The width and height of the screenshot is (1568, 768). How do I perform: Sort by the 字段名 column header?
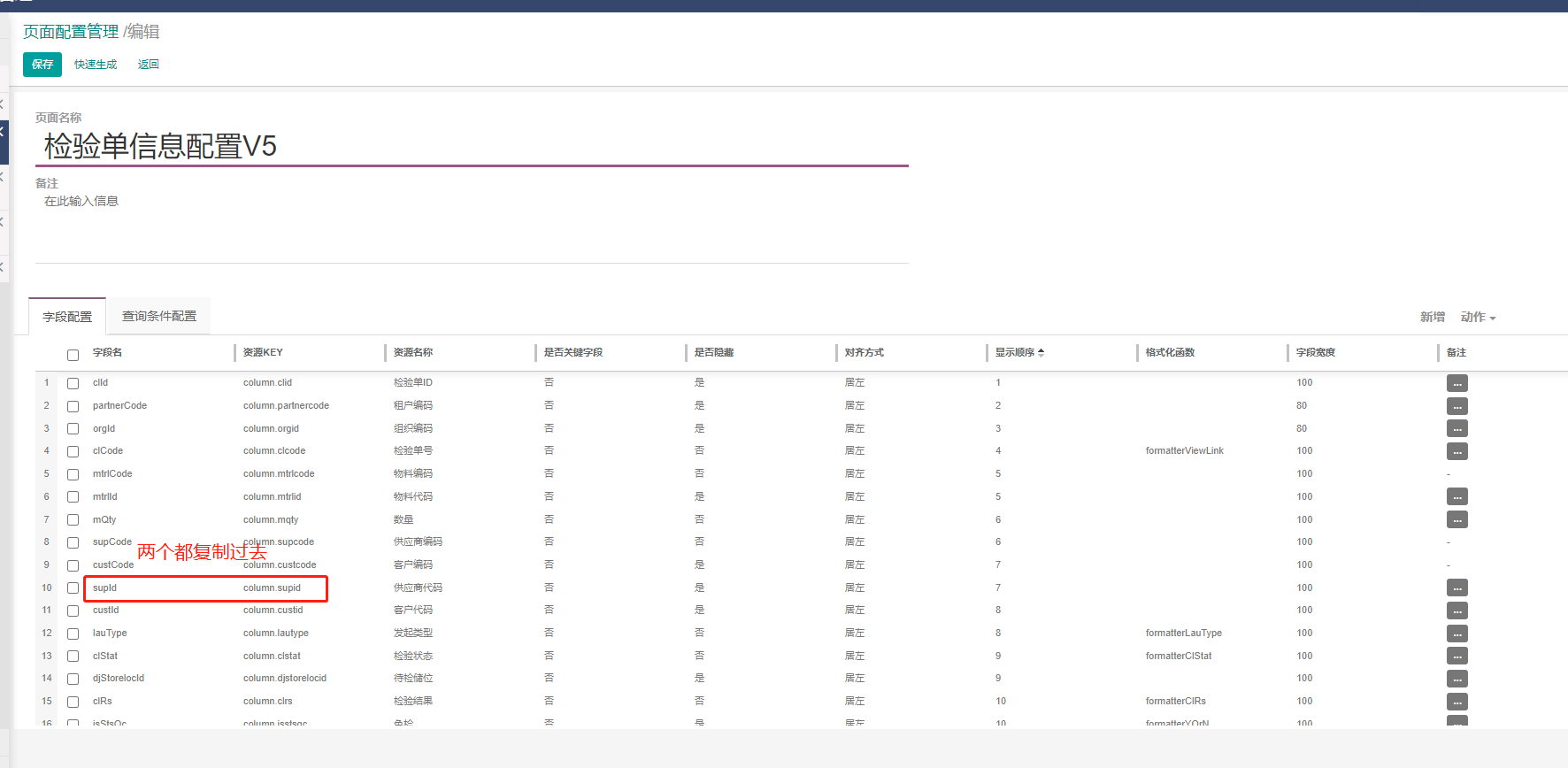pyautogui.click(x=108, y=352)
